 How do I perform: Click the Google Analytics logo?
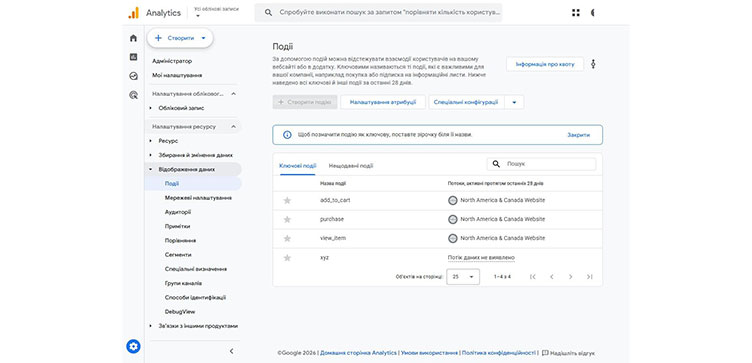point(133,13)
